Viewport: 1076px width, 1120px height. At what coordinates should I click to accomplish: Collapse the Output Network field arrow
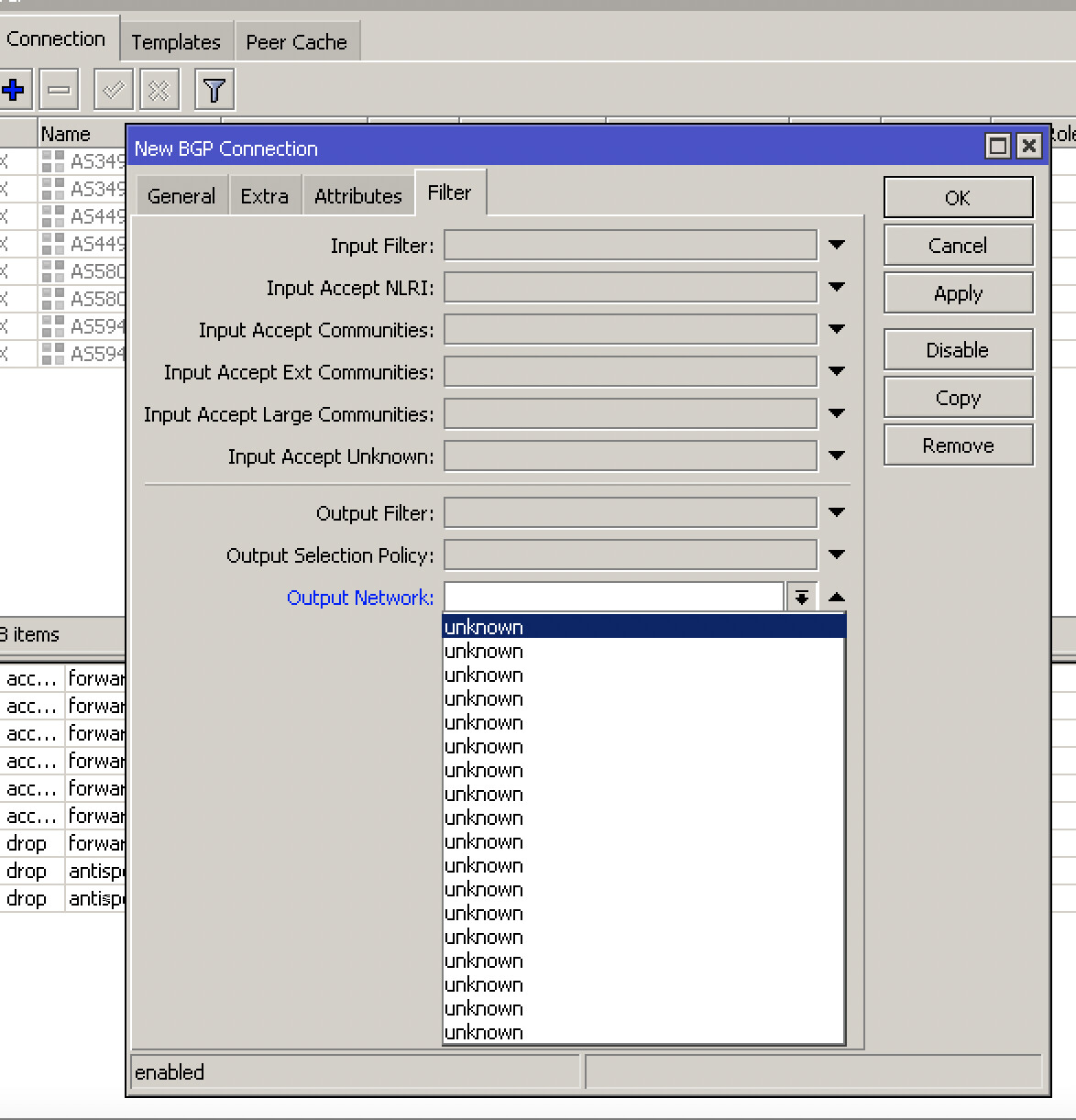(x=836, y=598)
